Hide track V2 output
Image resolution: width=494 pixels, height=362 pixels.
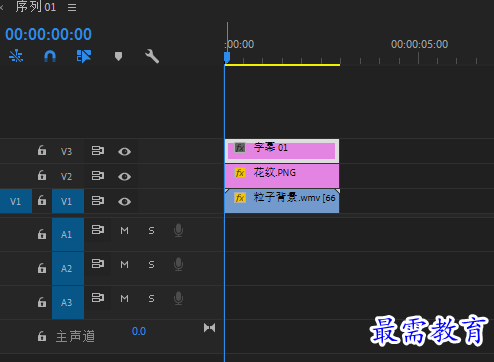[124, 176]
